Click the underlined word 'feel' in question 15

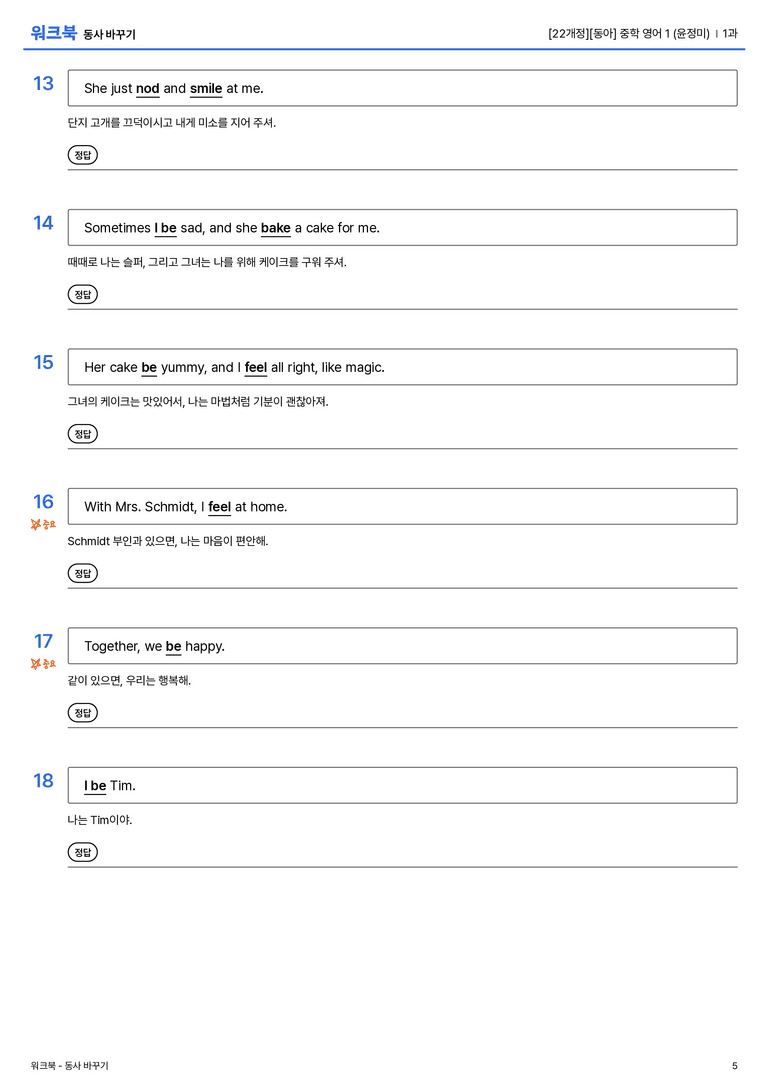click(x=256, y=367)
